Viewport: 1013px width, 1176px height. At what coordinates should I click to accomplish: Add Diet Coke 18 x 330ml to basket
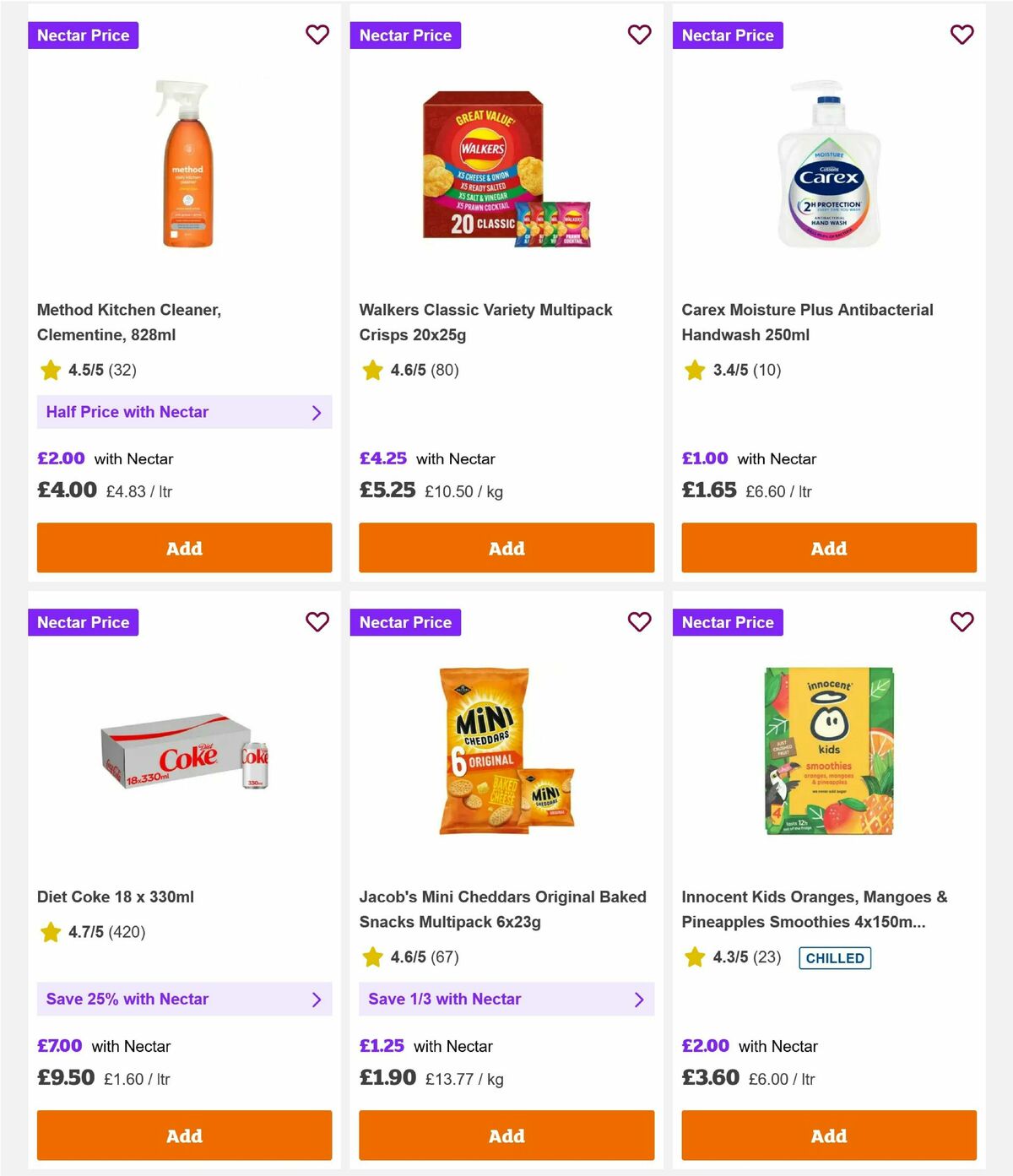(x=184, y=1135)
